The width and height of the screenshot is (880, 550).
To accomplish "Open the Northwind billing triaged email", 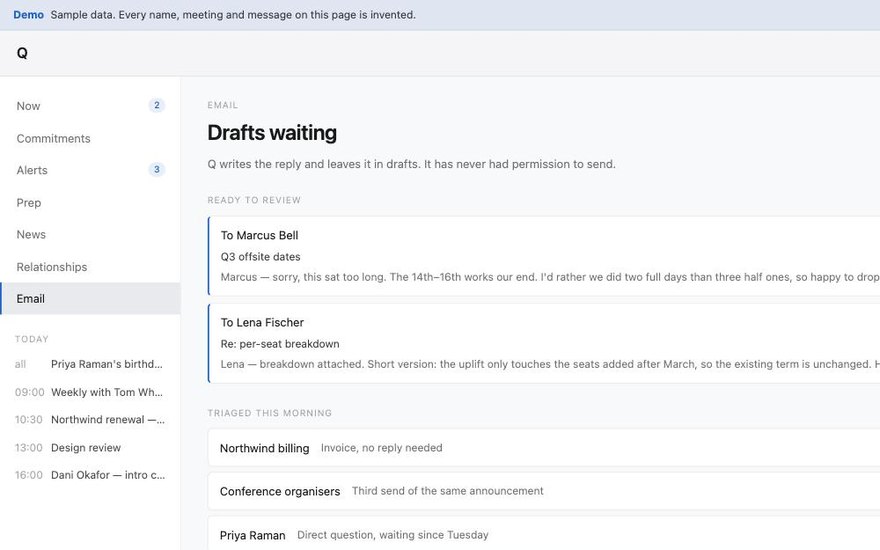I will tap(543, 448).
